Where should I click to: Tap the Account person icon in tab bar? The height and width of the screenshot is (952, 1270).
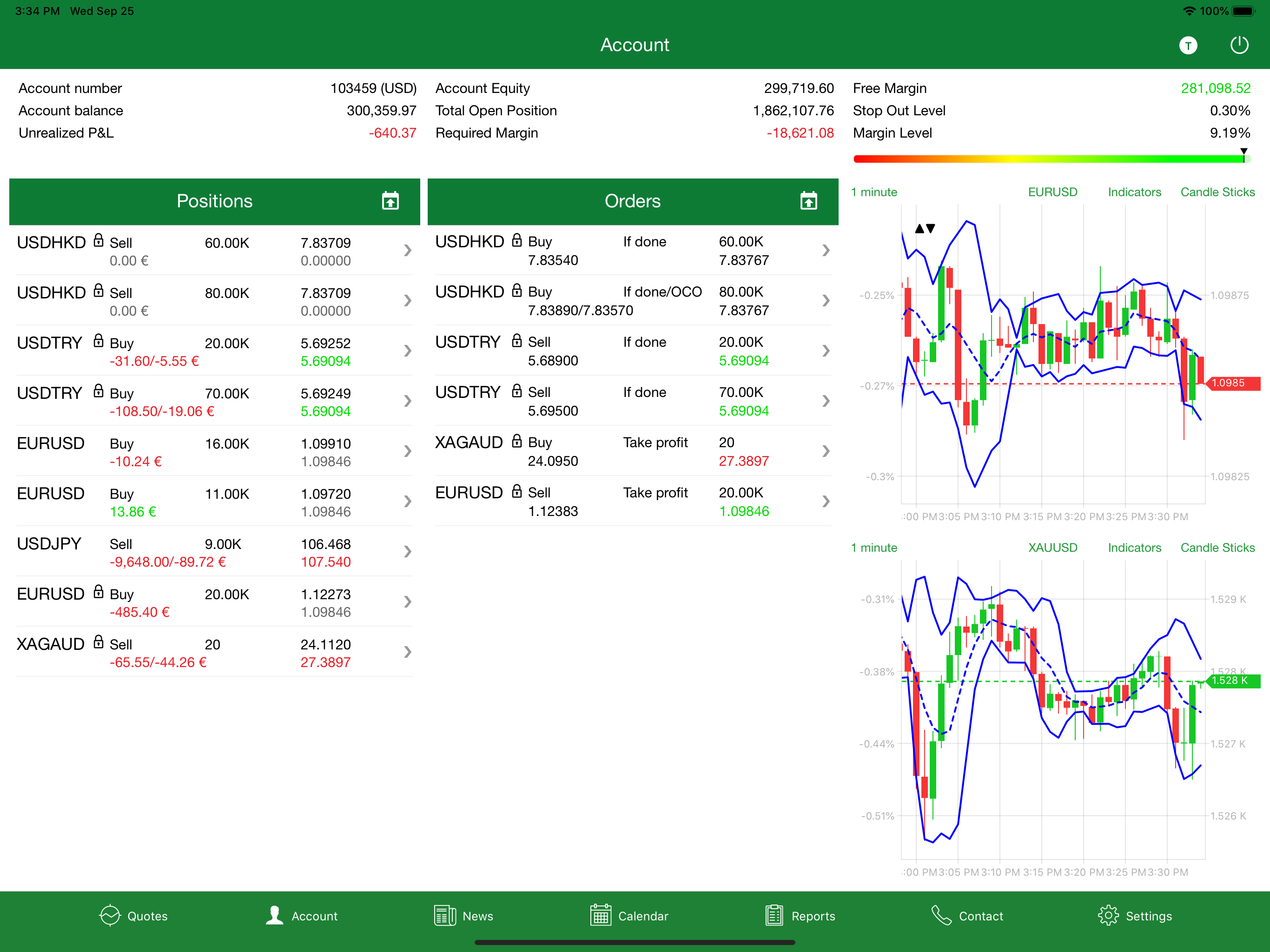click(x=274, y=915)
